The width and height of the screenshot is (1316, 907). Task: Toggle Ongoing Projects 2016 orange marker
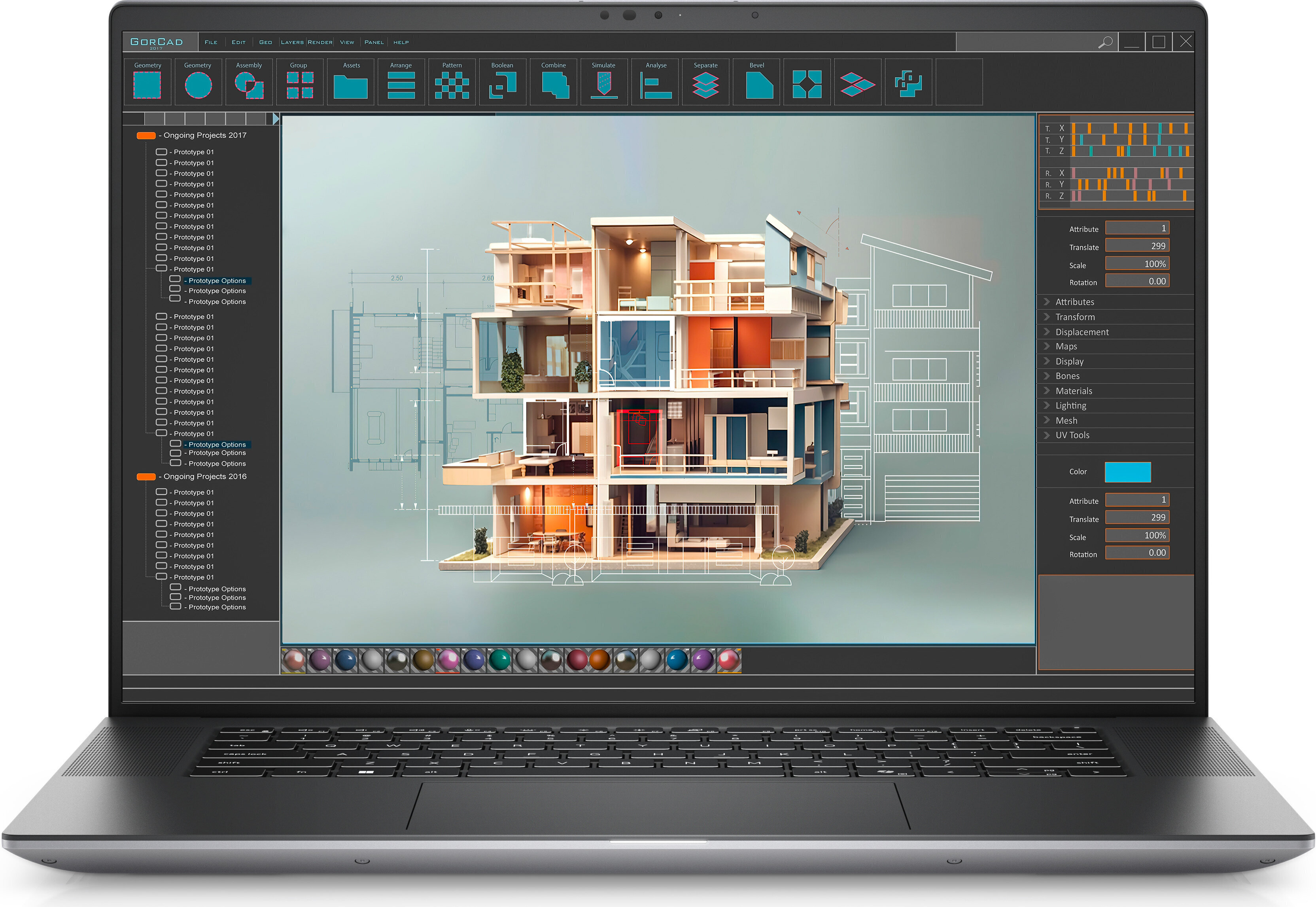(x=146, y=476)
